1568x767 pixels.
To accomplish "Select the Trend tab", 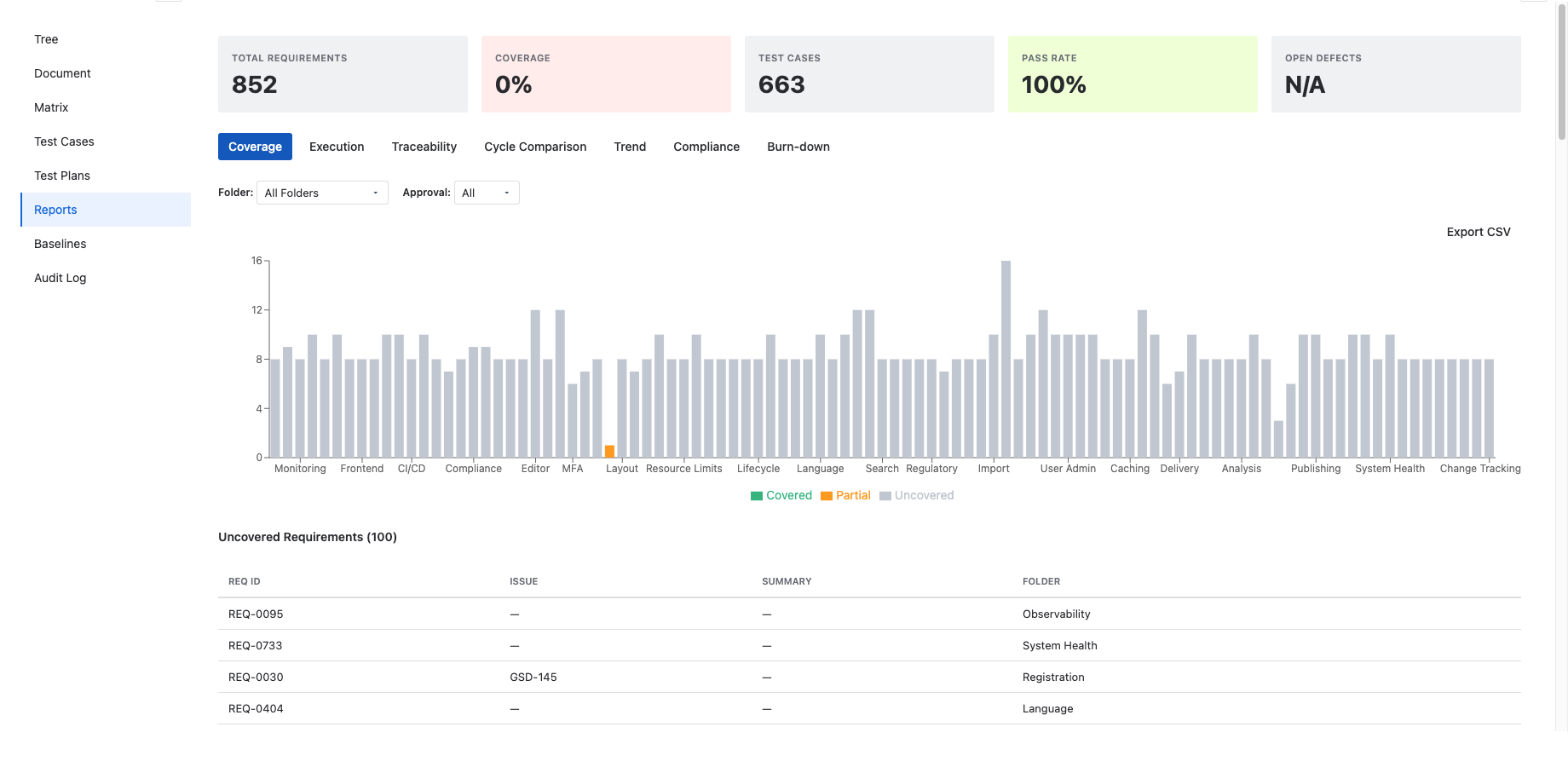I will [x=630, y=147].
